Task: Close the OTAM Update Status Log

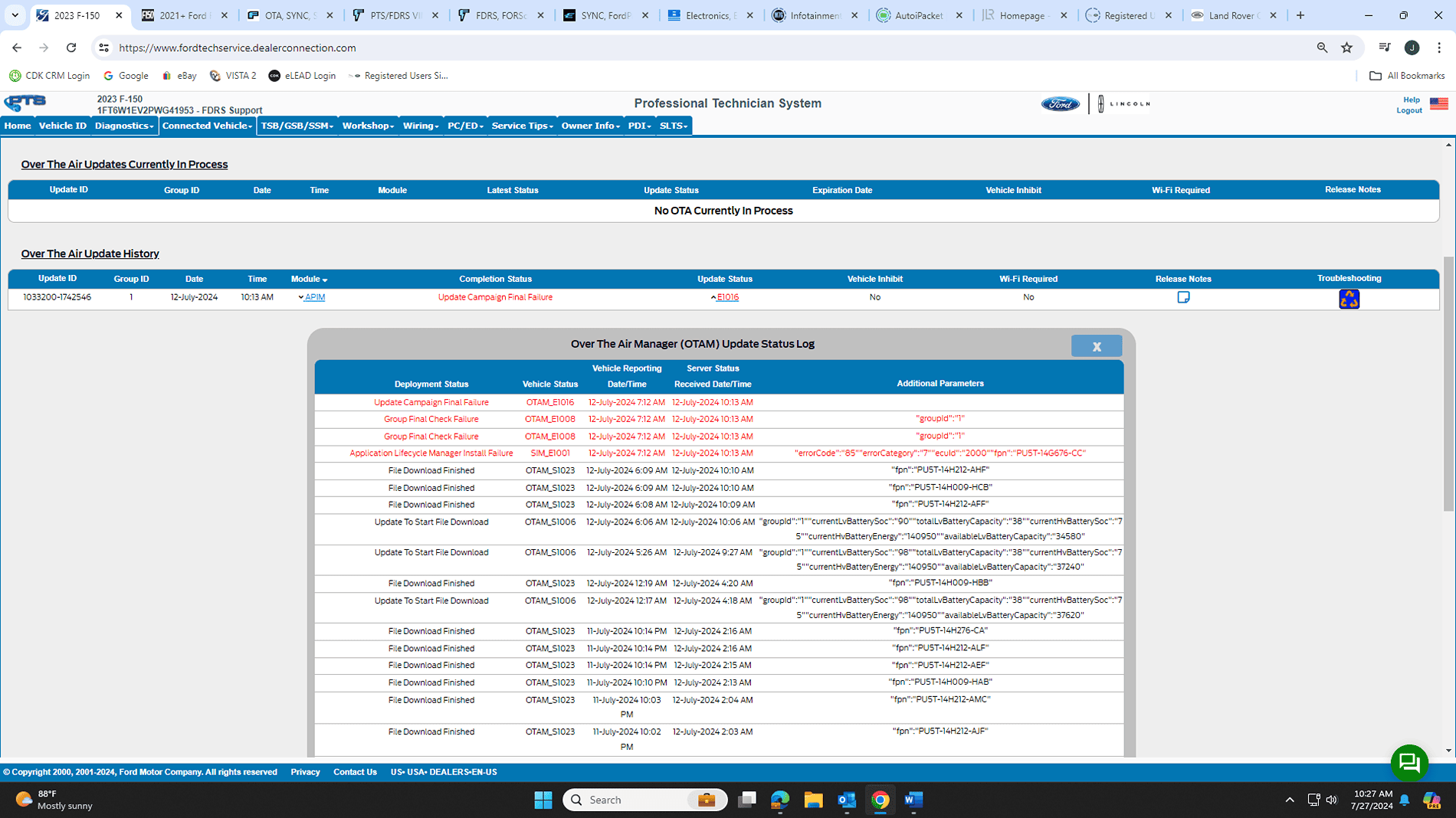Action: 1096,346
